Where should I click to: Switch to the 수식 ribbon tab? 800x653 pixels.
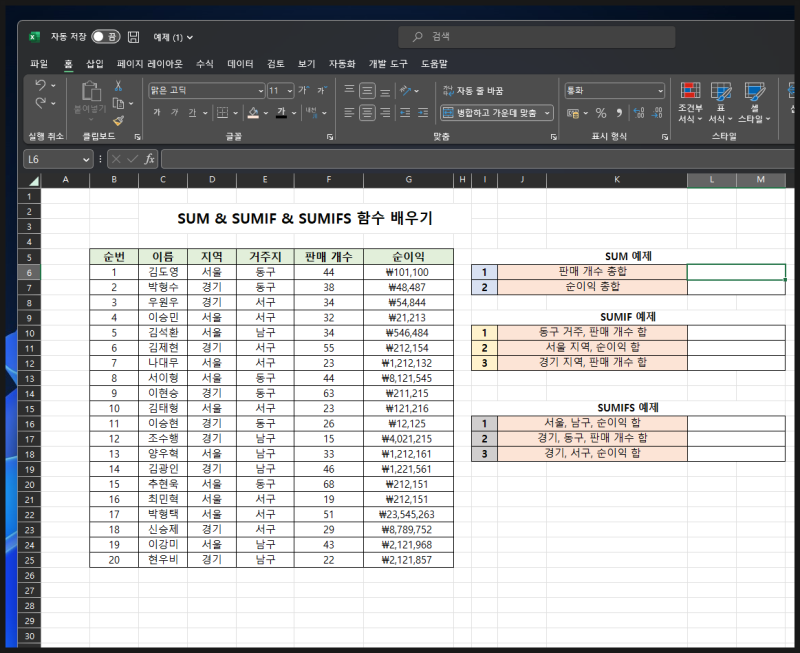[x=205, y=64]
